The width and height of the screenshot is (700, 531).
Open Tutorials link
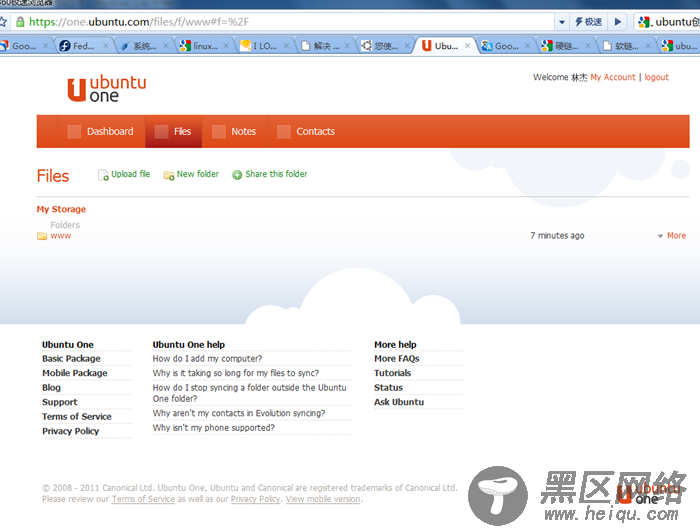click(x=392, y=373)
